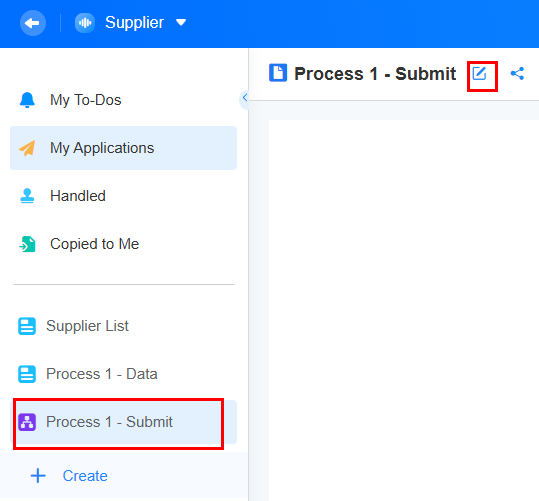Select Process 1 - Submit in sidebar
This screenshot has height=501, width=539.
click(x=123, y=422)
